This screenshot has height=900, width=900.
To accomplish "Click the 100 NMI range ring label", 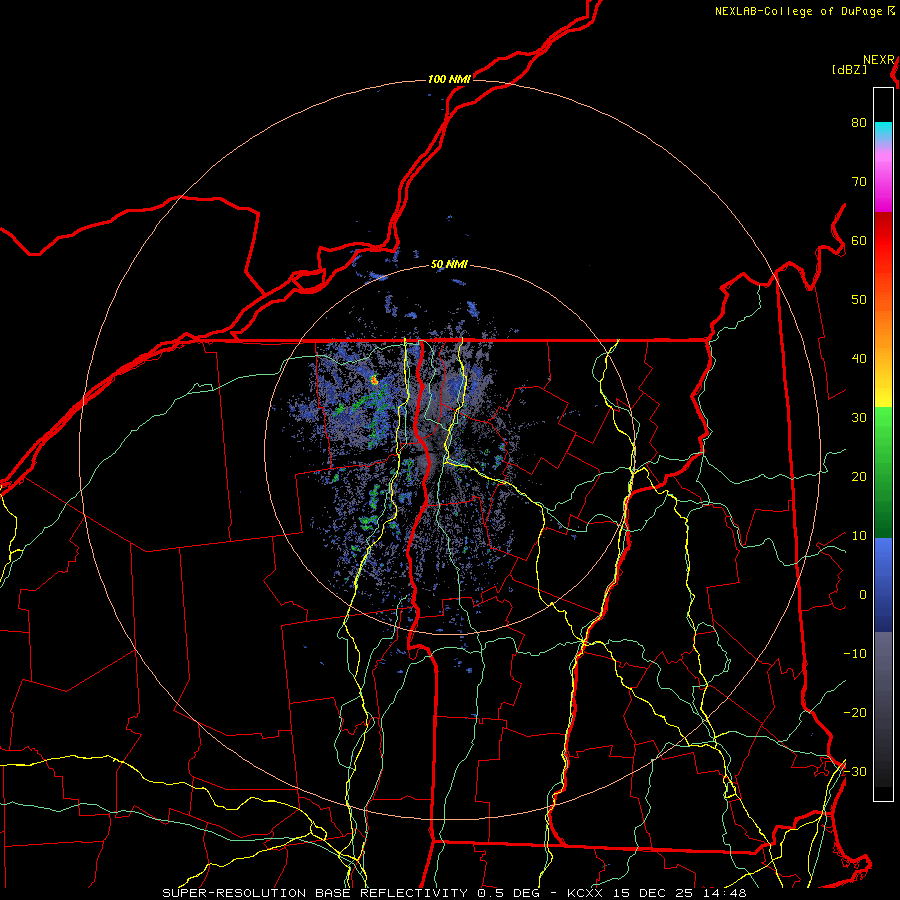I will coord(449,79).
